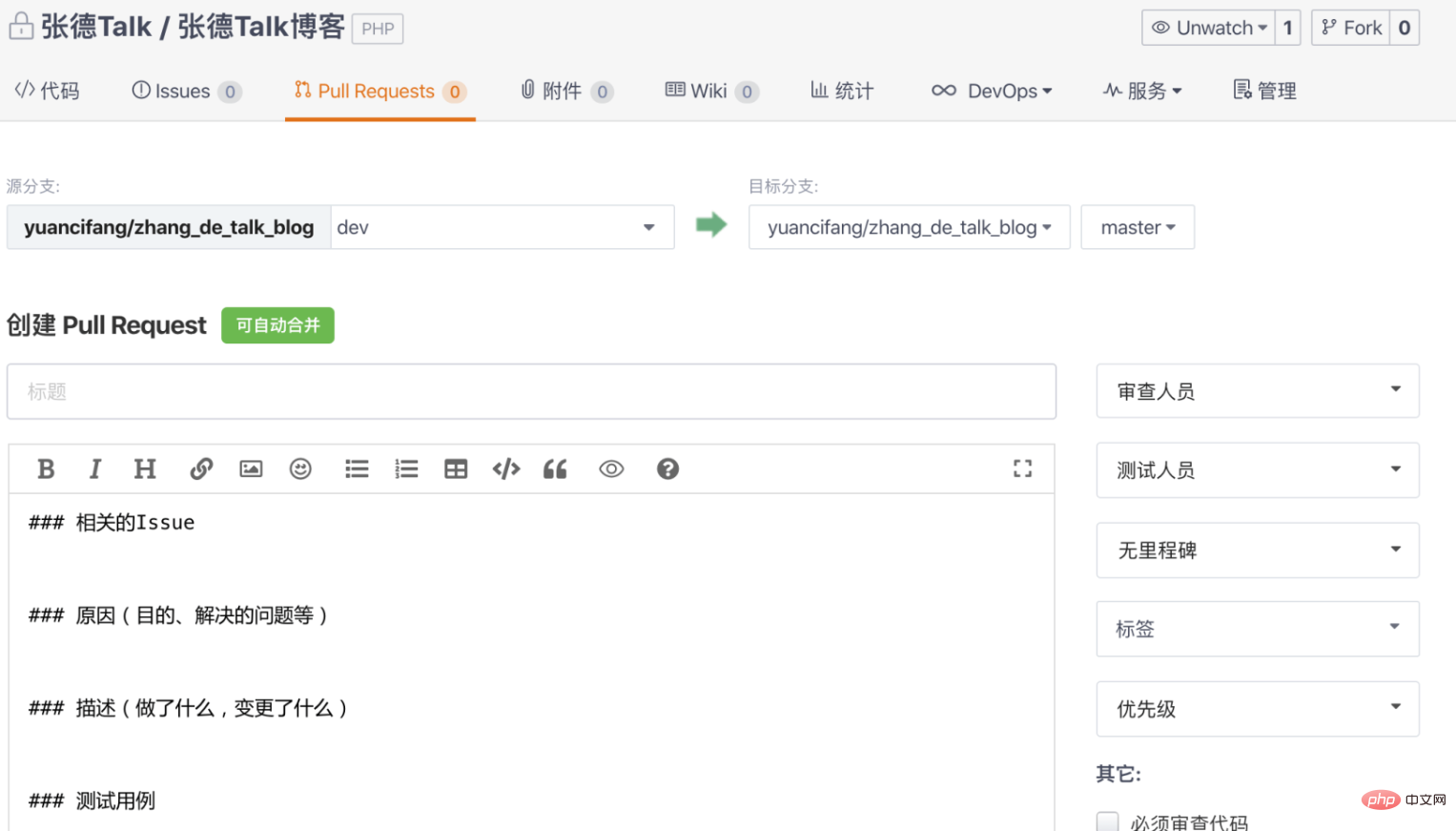Expand the 优先级 priority dropdown
This screenshot has height=831, width=1456.
(1258, 709)
